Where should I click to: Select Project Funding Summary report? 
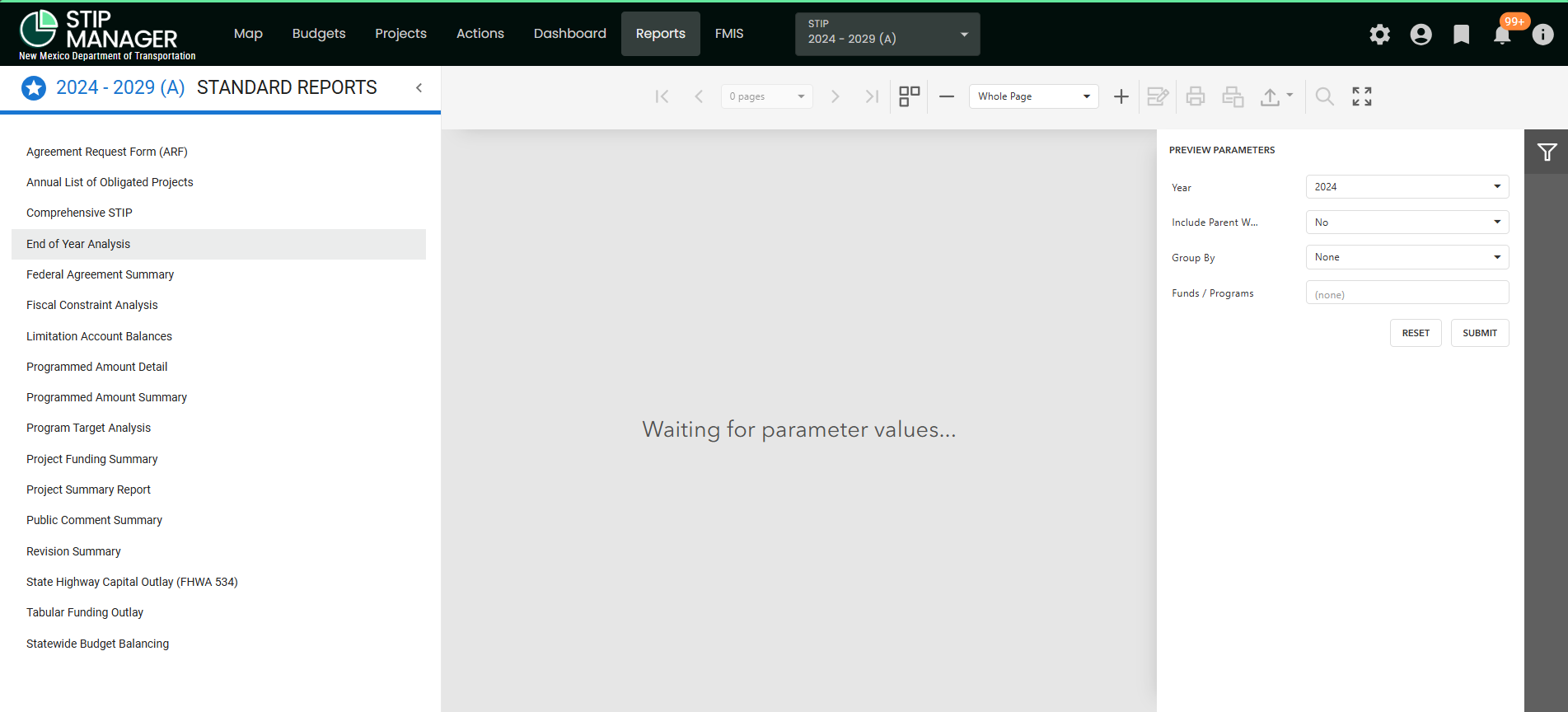tap(218, 459)
